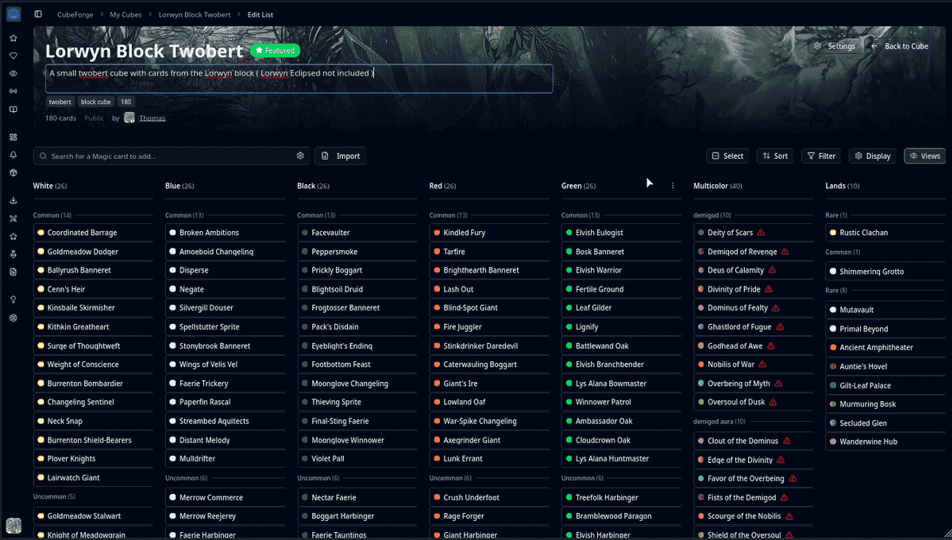Click the demigod aura (10) section label

[x=719, y=422]
